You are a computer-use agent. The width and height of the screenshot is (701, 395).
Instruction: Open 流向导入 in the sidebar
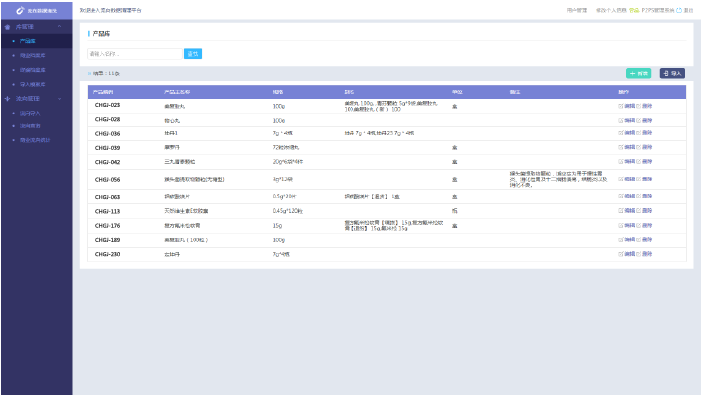[x=30, y=113]
